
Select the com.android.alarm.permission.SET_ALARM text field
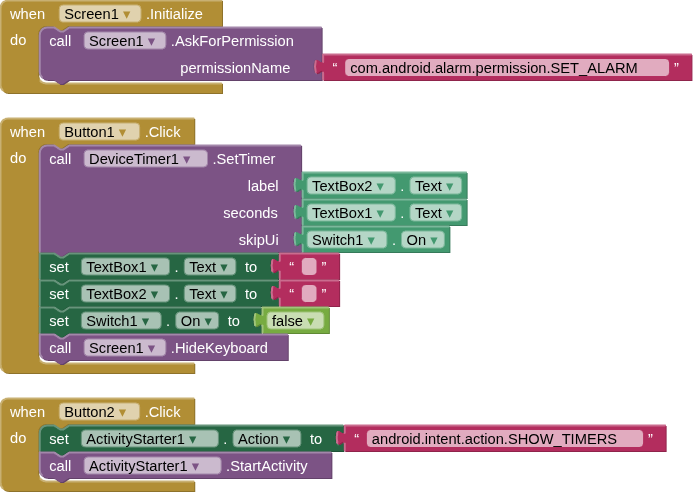(x=506, y=68)
